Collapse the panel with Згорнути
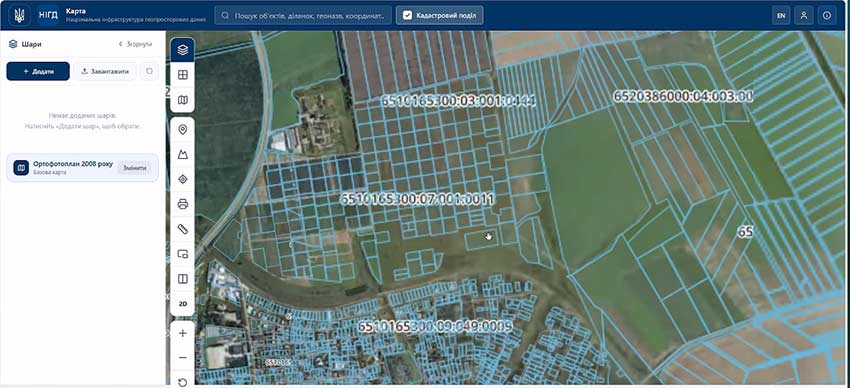Image resolution: width=850 pixels, height=388 pixels. point(136,44)
